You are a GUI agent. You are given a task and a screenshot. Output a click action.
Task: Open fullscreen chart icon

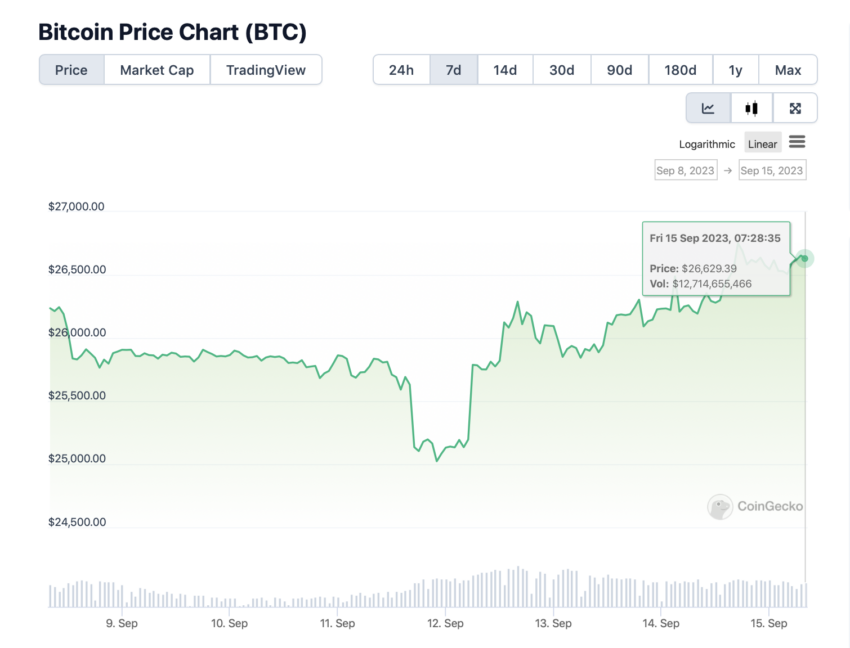[795, 108]
